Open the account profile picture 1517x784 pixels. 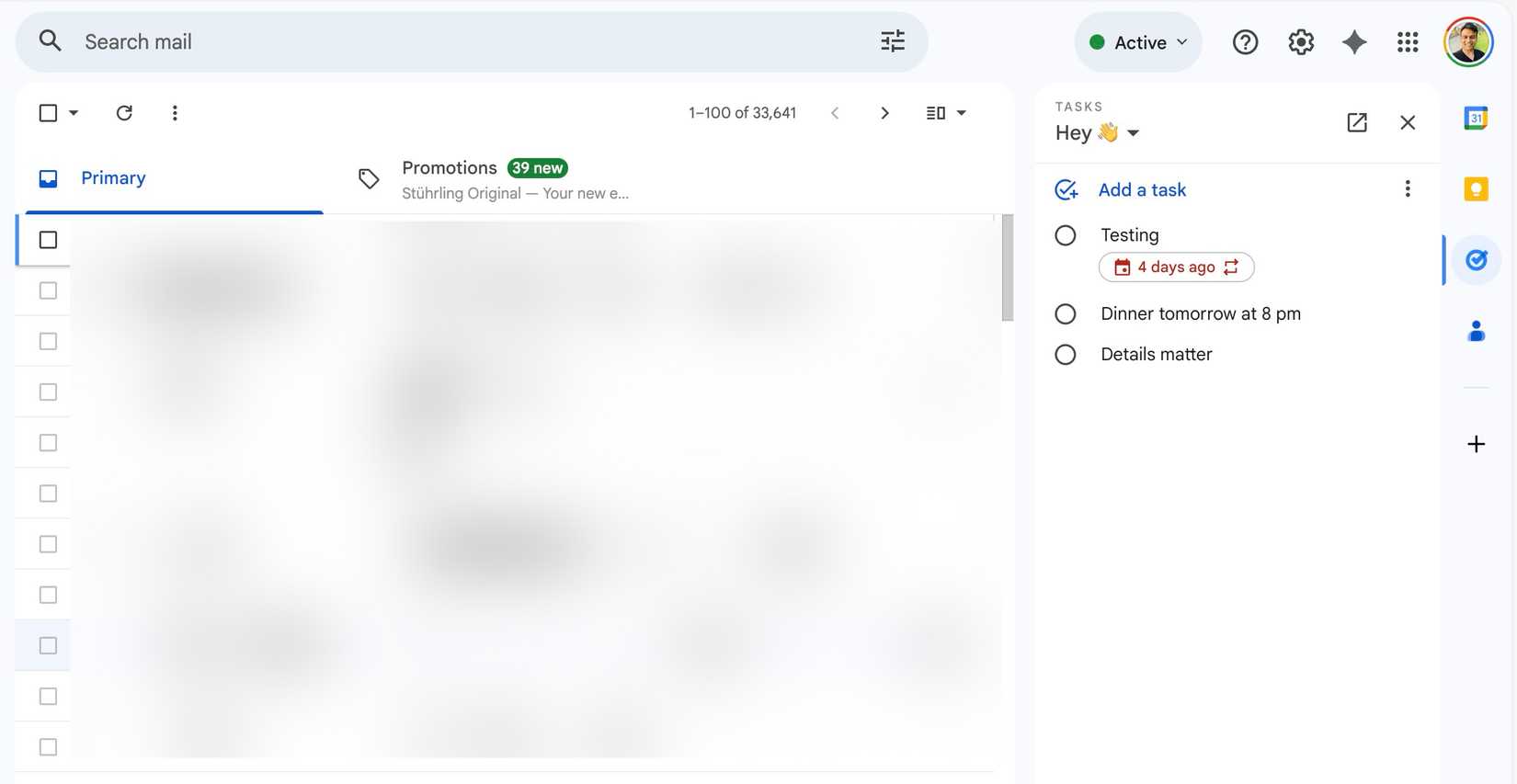(1468, 42)
